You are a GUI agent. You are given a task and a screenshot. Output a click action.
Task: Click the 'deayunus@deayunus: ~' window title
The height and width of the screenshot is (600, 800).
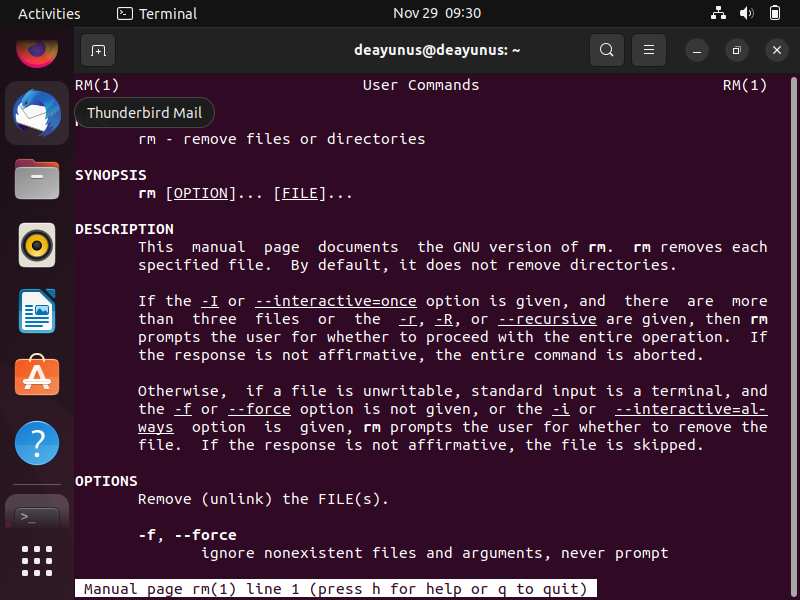click(437, 50)
